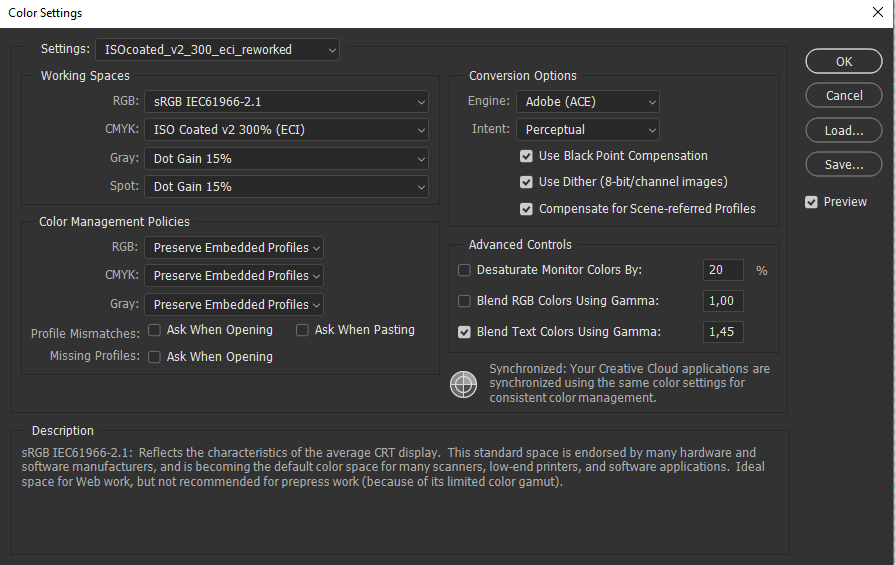Click Save... to store settings
895x565 pixels.
tap(844, 164)
